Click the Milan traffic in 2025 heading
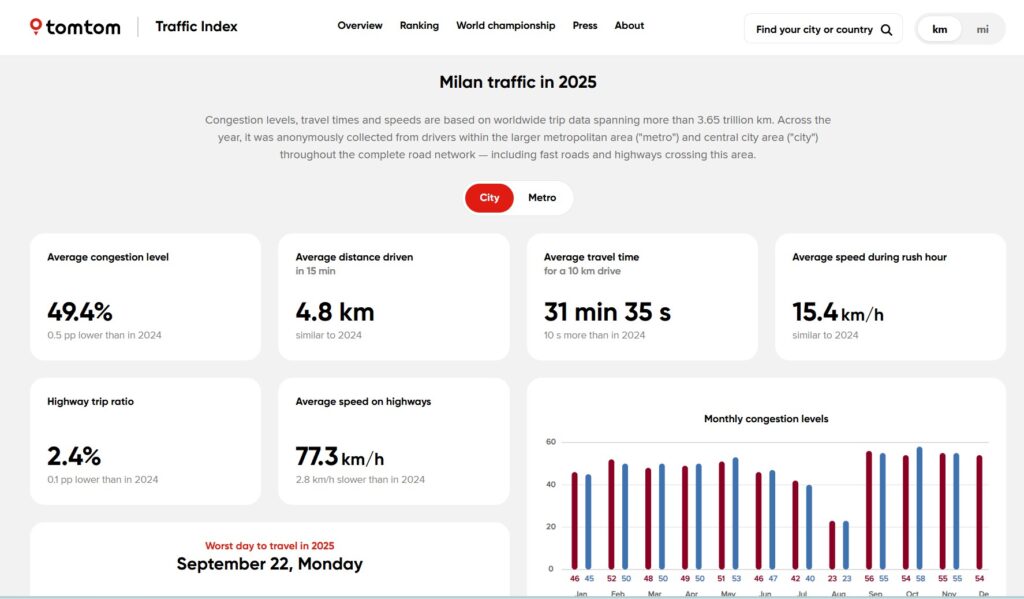This screenshot has width=1024, height=599. click(x=518, y=82)
